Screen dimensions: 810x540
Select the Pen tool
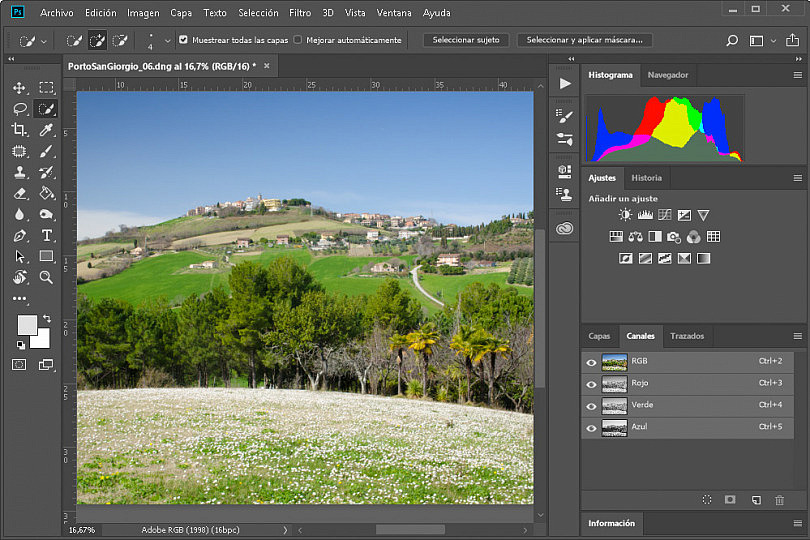point(20,236)
